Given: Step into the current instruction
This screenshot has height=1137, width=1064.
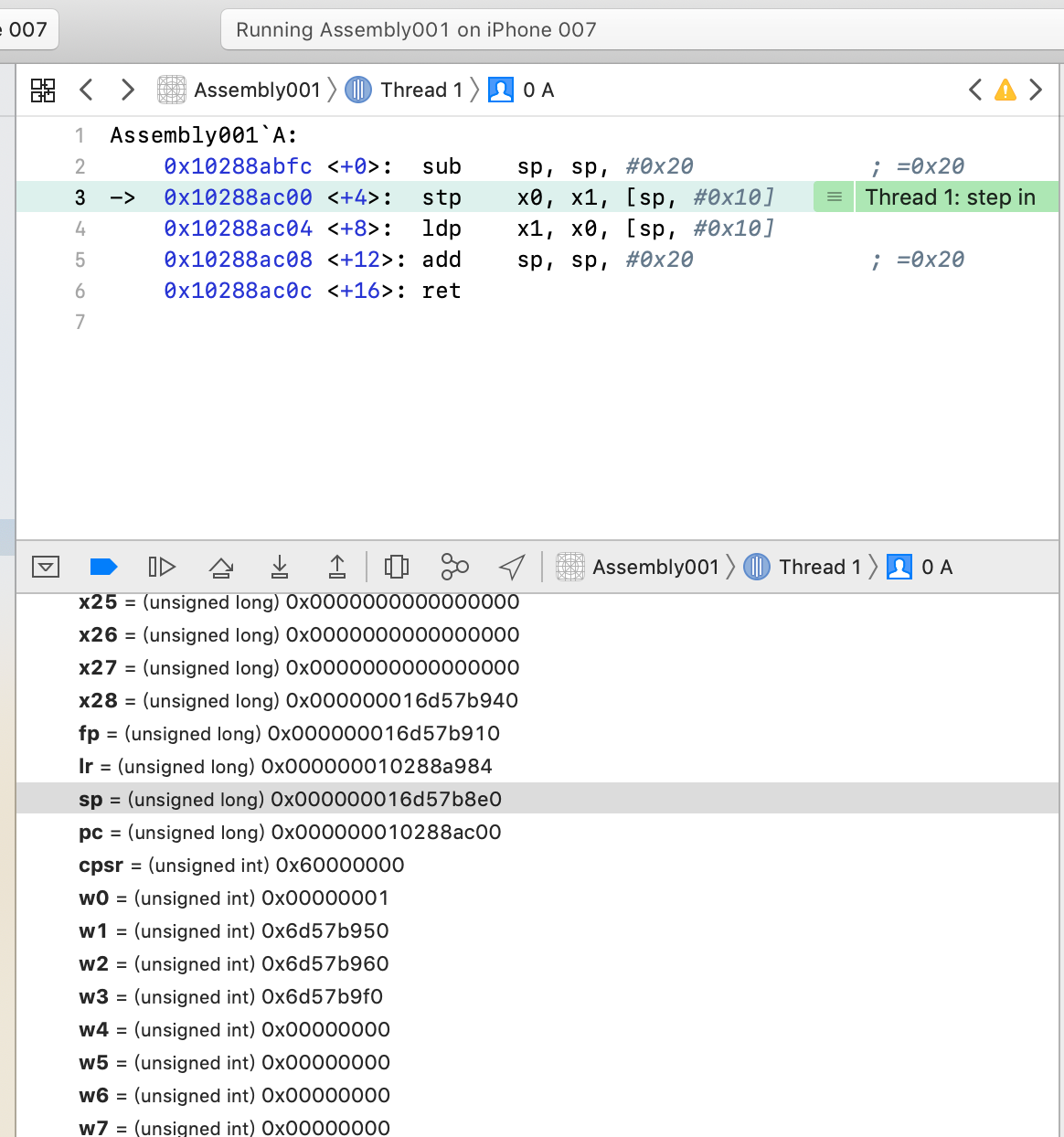Looking at the screenshot, I should (280, 567).
